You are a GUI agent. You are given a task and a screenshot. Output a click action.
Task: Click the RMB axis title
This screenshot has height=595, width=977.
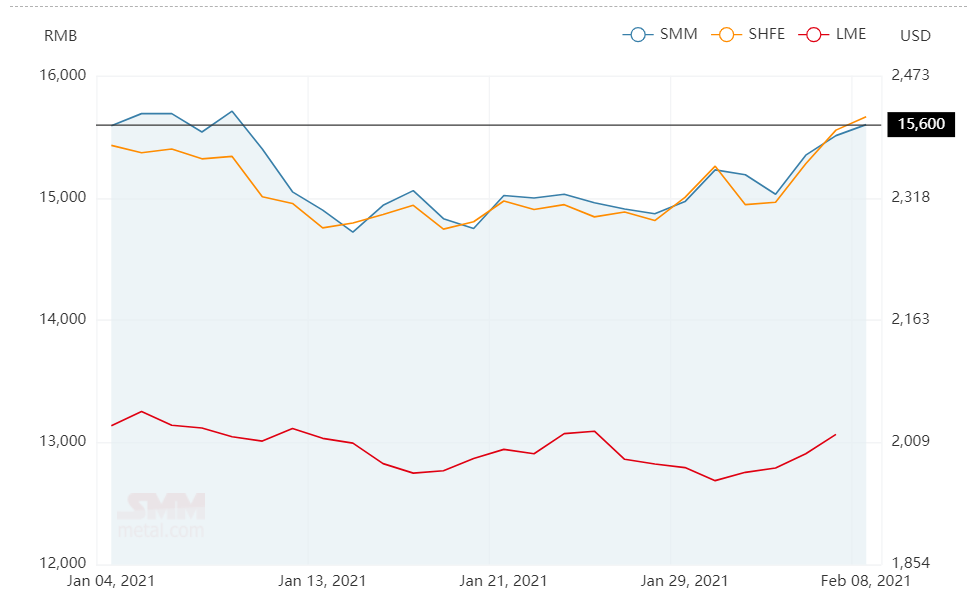[x=60, y=36]
